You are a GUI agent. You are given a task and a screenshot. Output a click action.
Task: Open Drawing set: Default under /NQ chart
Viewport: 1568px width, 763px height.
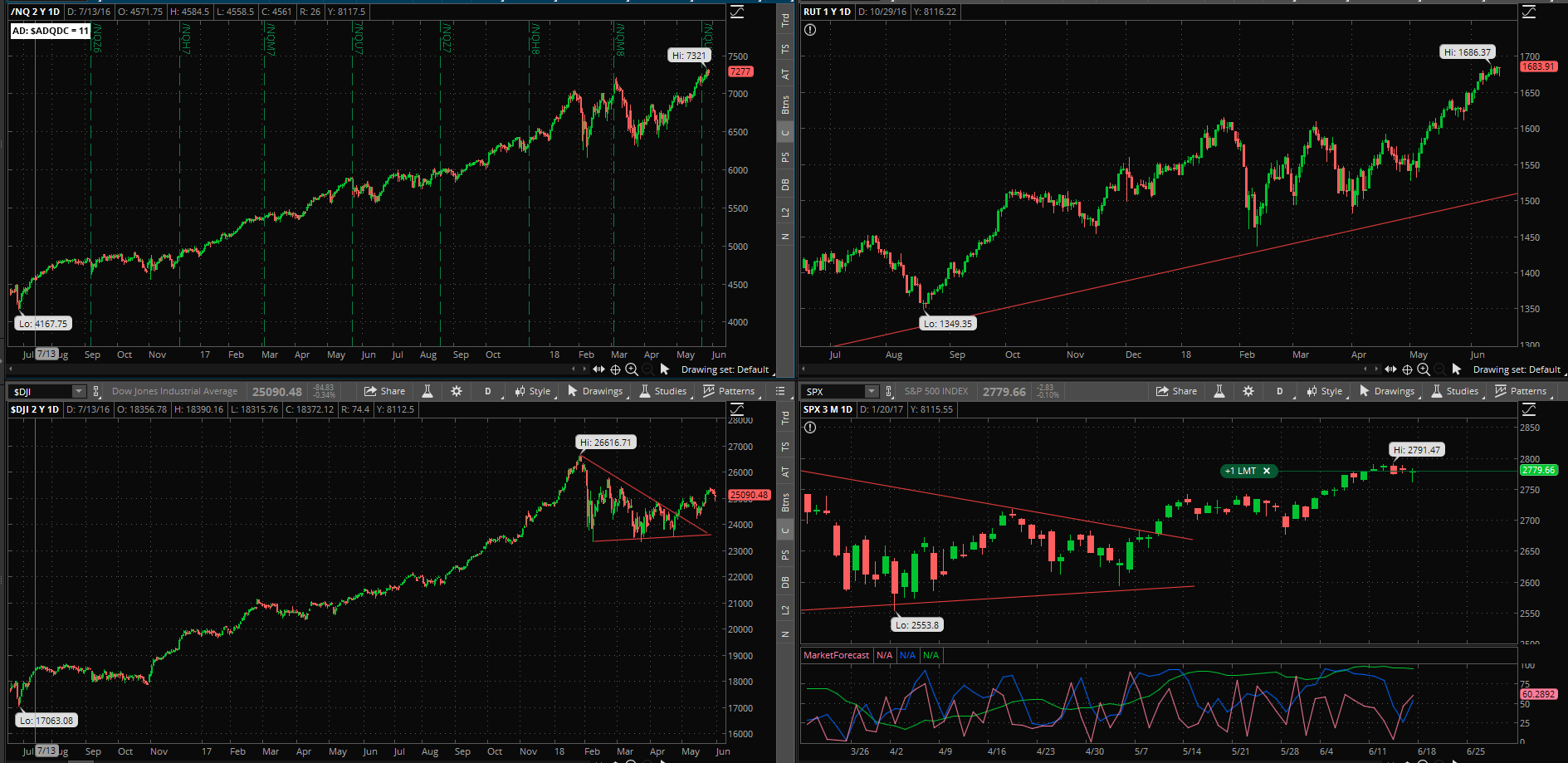pyautogui.click(x=725, y=369)
